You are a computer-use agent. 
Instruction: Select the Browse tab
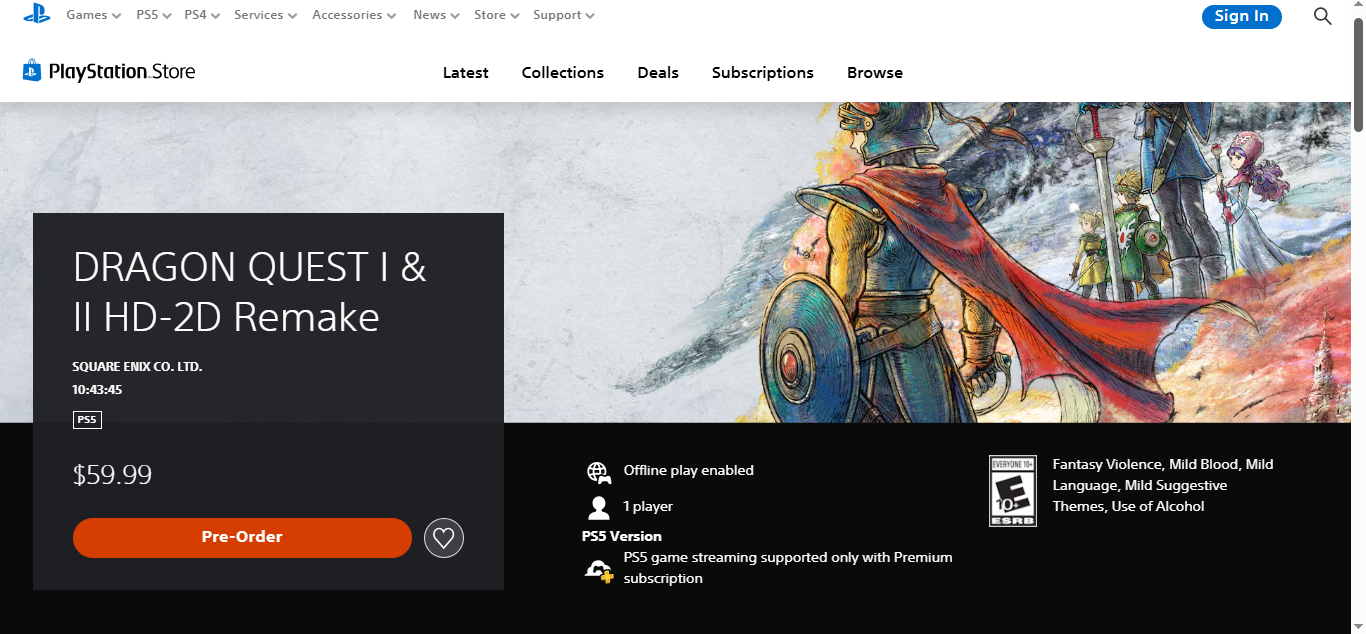pos(875,73)
